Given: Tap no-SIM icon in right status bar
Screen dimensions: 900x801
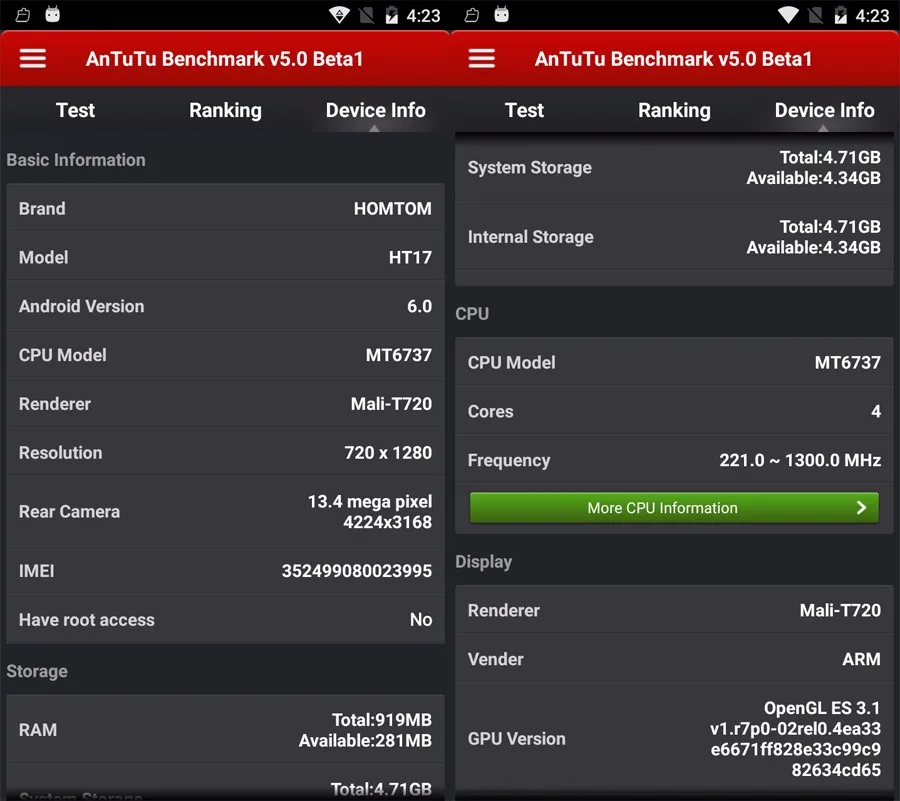Looking at the screenshot, I should pyautogui.click(x=815, y=15).
